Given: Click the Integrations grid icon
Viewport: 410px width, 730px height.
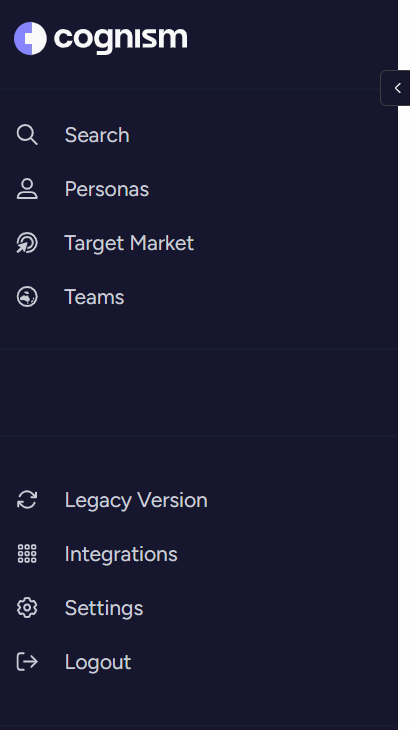Looking at the screenshot, I should [x=27, y=554].
